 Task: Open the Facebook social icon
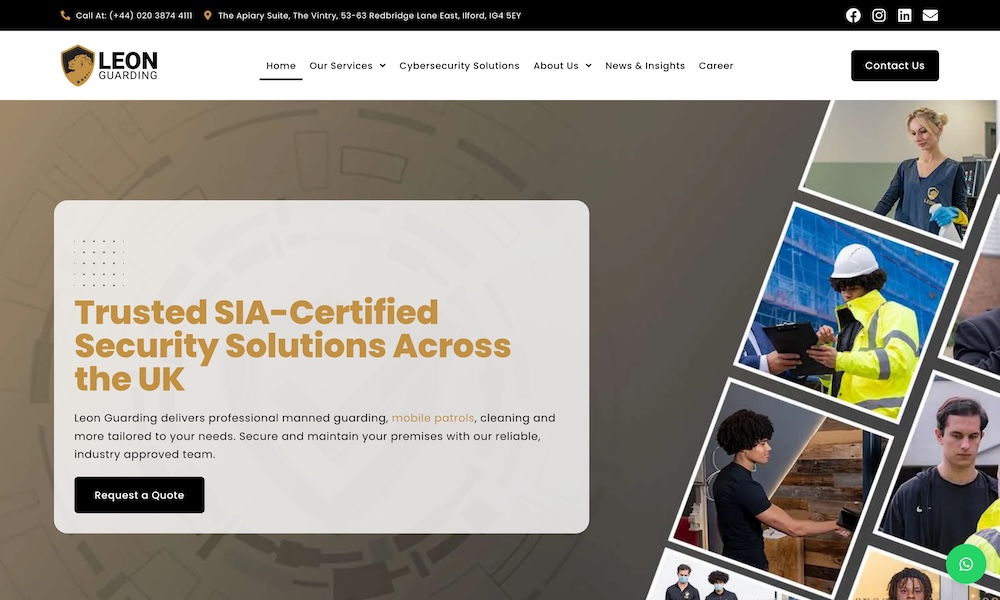(x=853, y=15)
